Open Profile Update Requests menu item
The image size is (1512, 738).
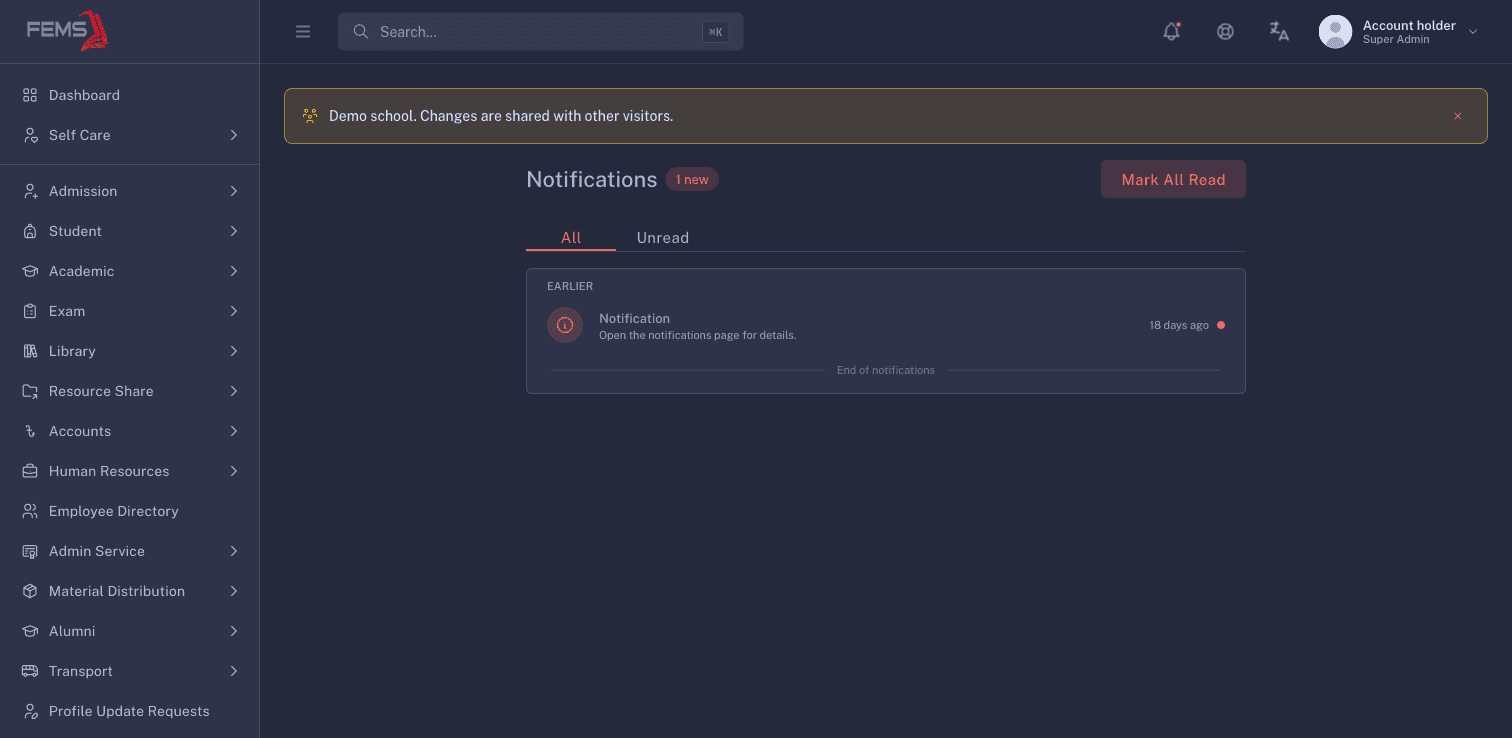[x=129, y=711]
